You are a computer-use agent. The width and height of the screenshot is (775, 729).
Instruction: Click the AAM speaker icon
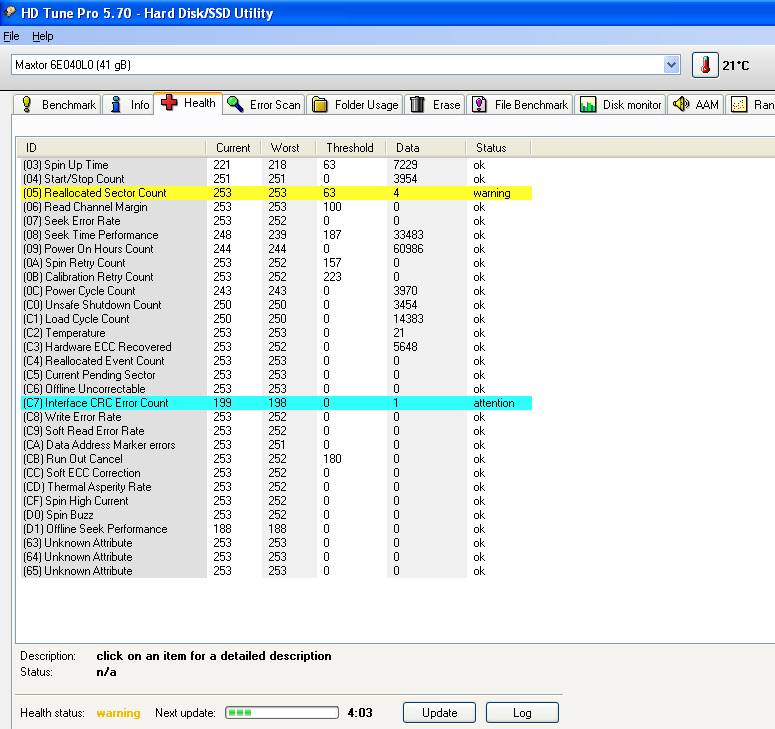(681, 104)
